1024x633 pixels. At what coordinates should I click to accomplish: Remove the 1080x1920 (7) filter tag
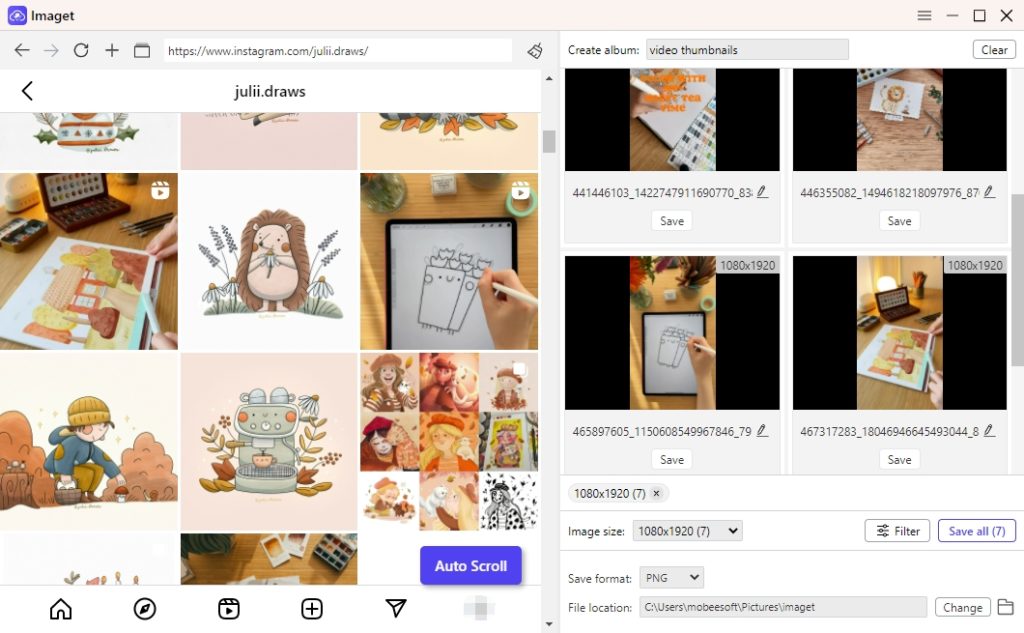click(x=657, y=493)
